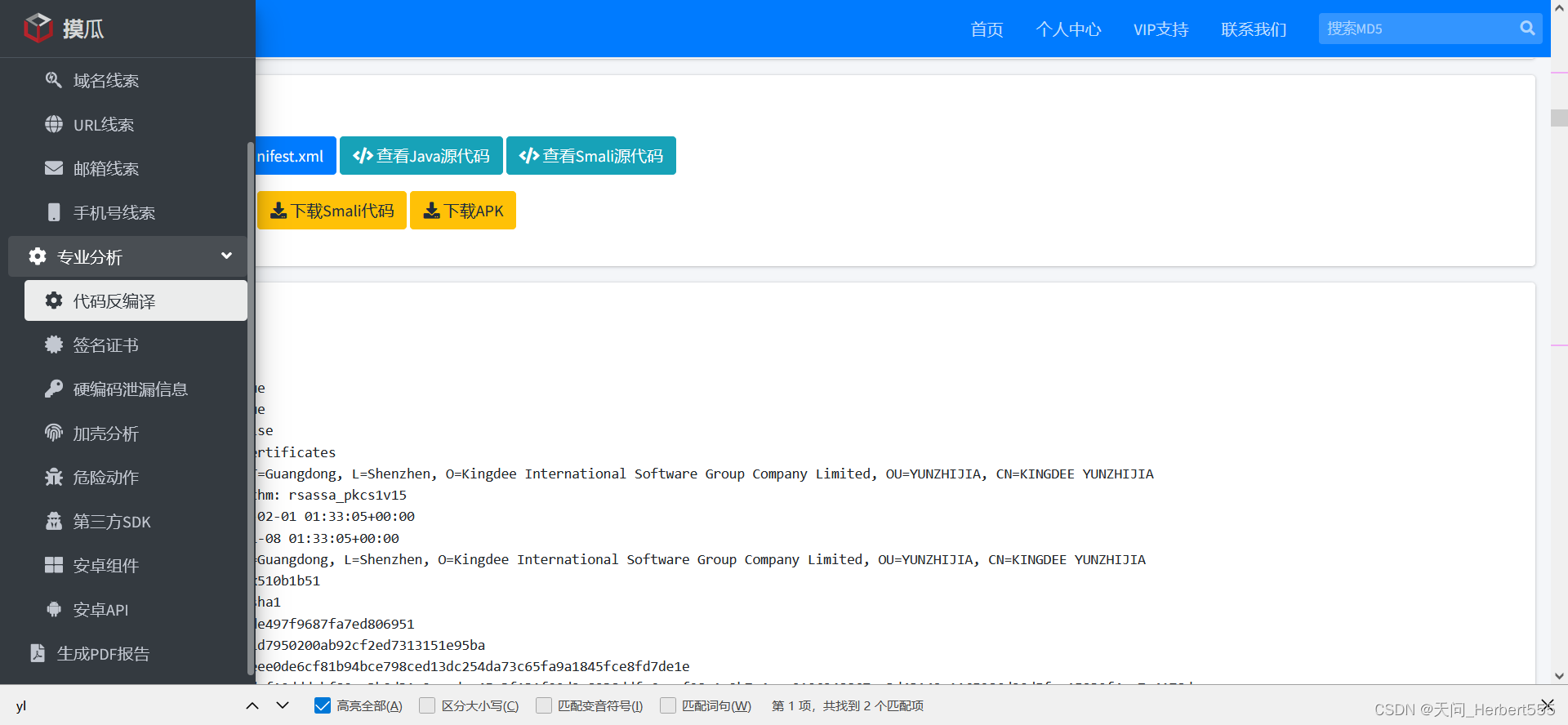
Task: Click the 安卓组件 grid icon
Action: click(53, 565)
